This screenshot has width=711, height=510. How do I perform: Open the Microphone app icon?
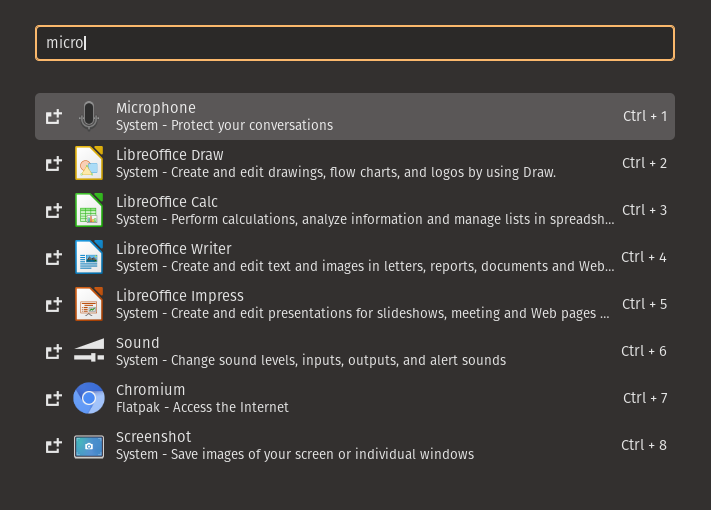click(89, 116)
